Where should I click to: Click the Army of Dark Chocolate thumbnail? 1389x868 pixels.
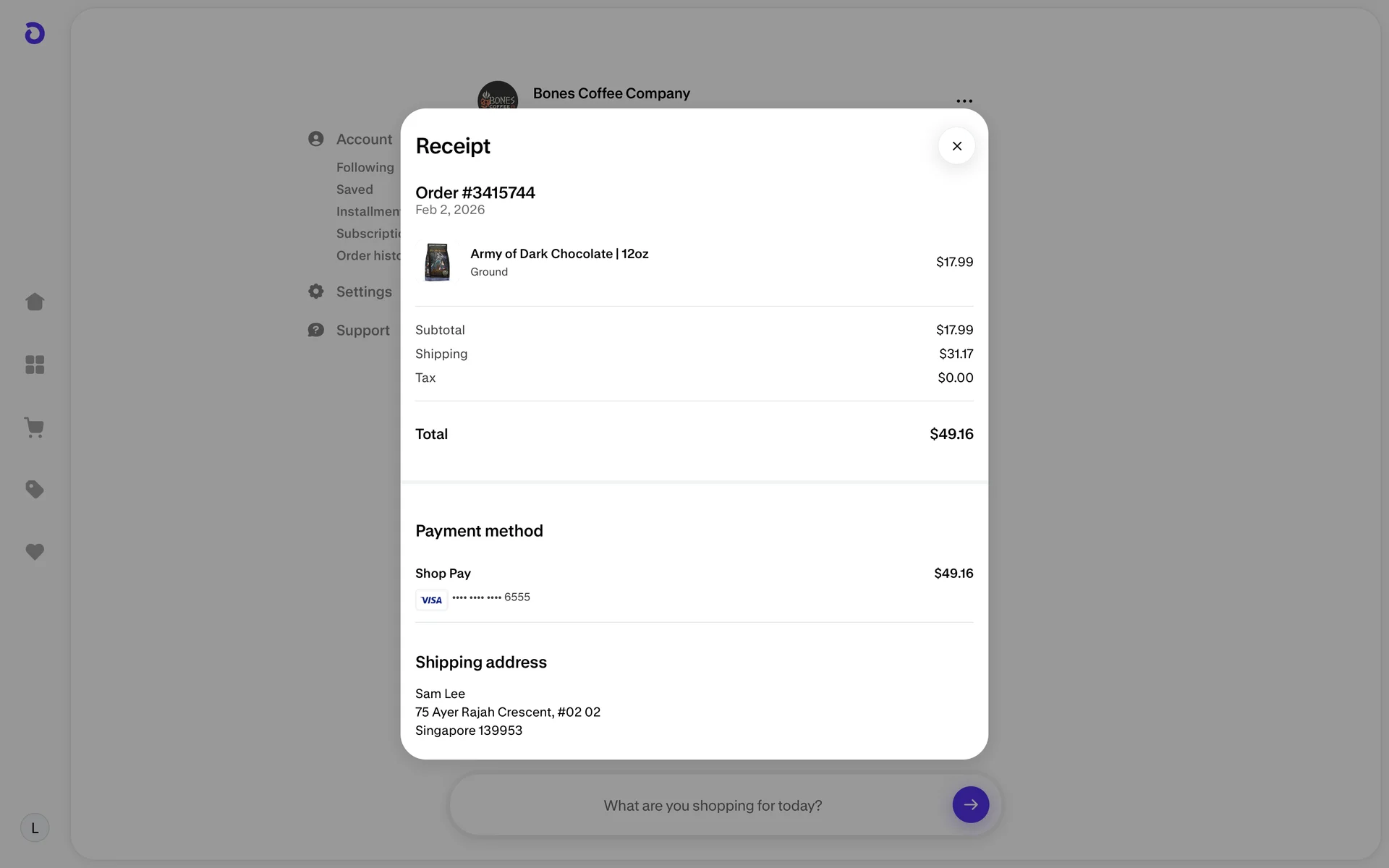point(437,262)
